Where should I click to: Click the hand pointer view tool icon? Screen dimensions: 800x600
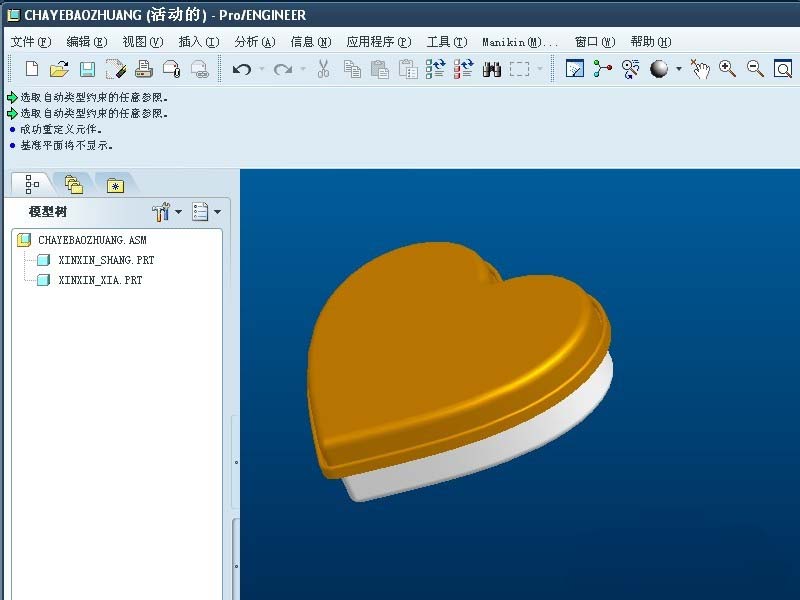tap(700, 68)
